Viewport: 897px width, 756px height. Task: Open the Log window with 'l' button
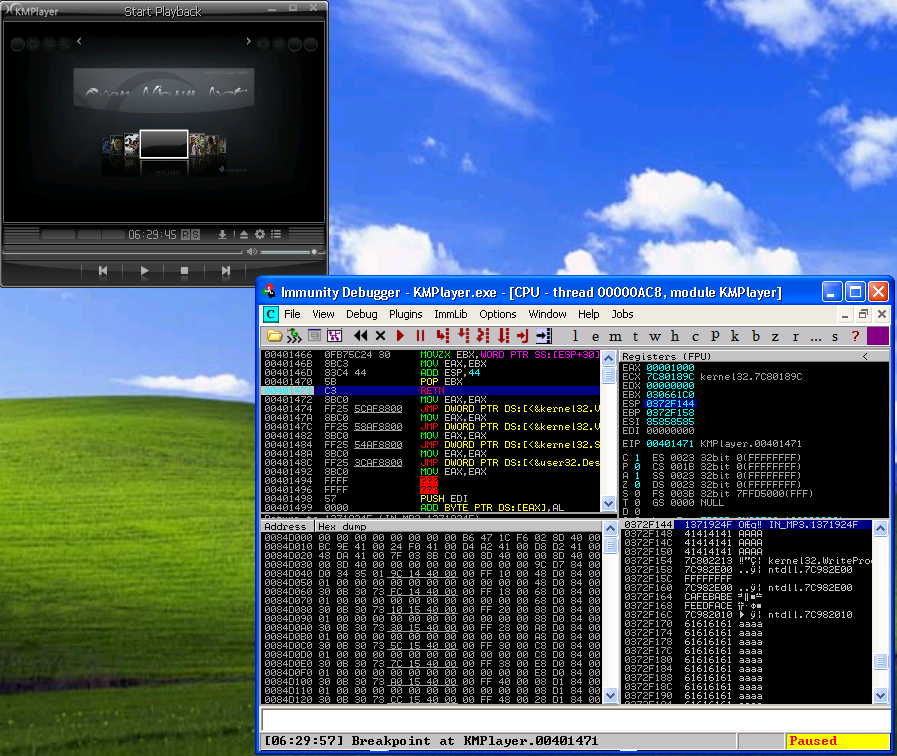tap(575, 336)
